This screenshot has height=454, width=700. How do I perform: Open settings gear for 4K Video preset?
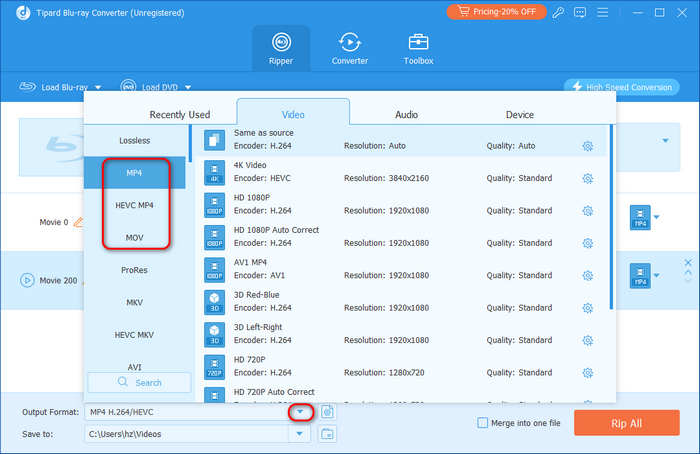(587, 178)
